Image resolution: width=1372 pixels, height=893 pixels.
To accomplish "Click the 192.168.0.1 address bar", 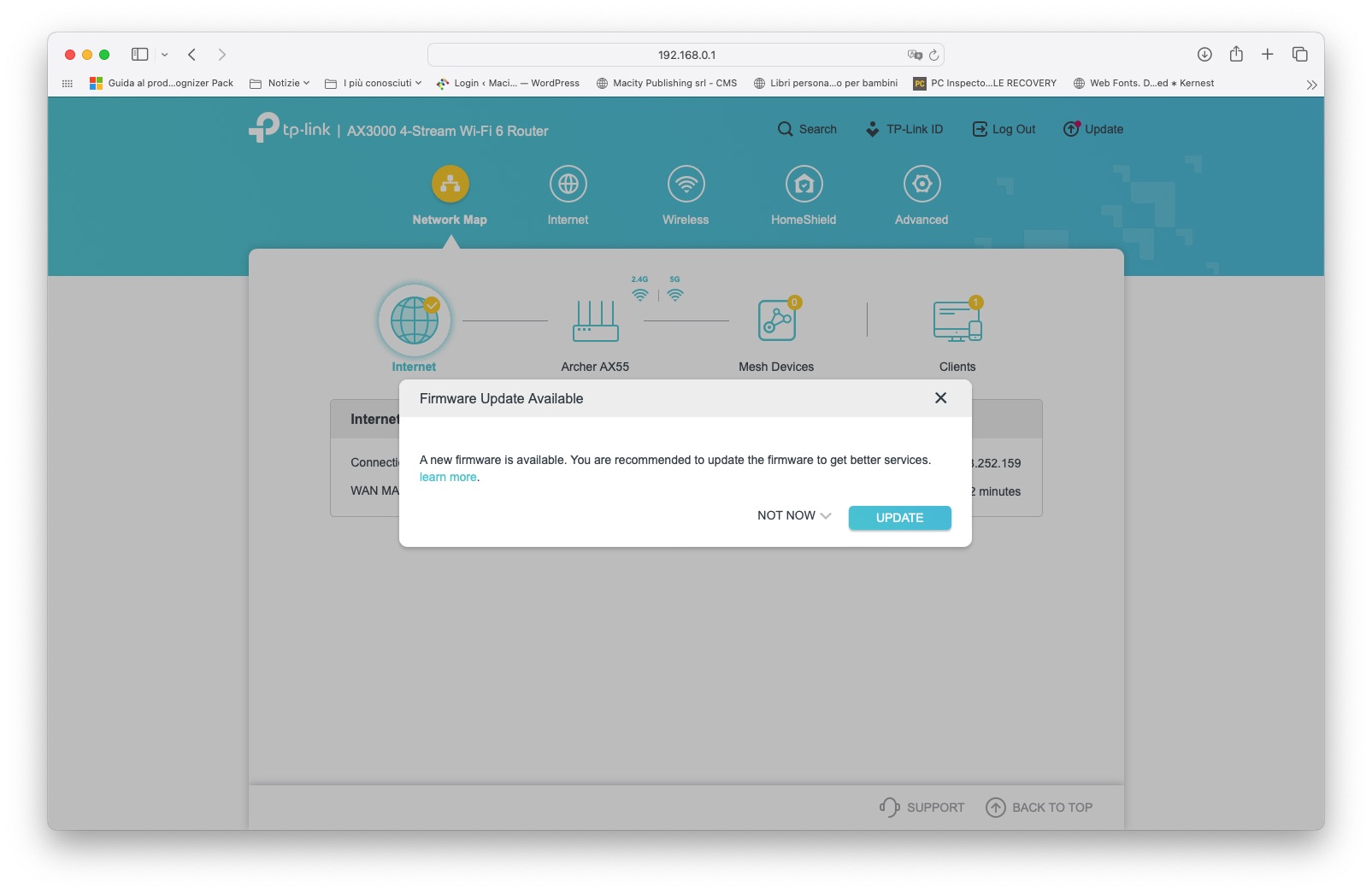I will 686,55.
